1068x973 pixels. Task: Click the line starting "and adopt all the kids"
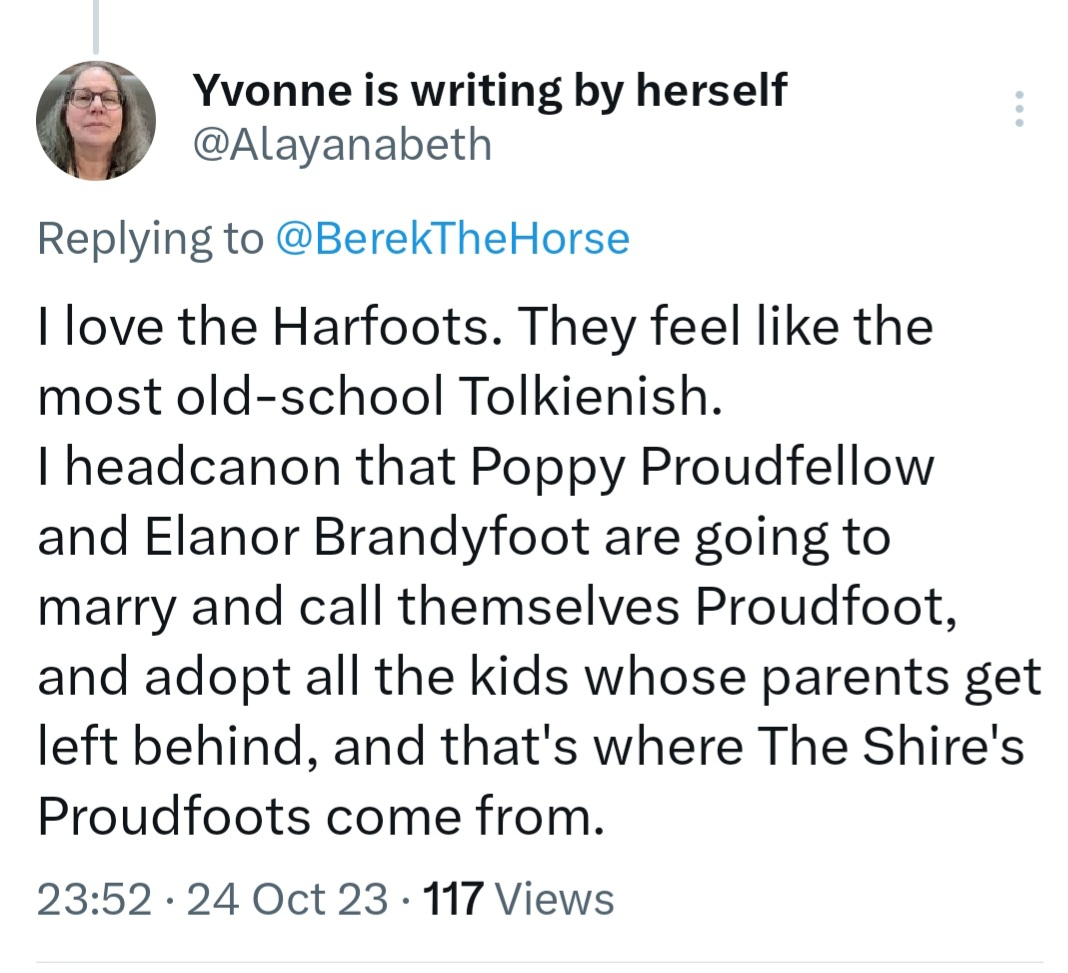click(x=539, y=677)
